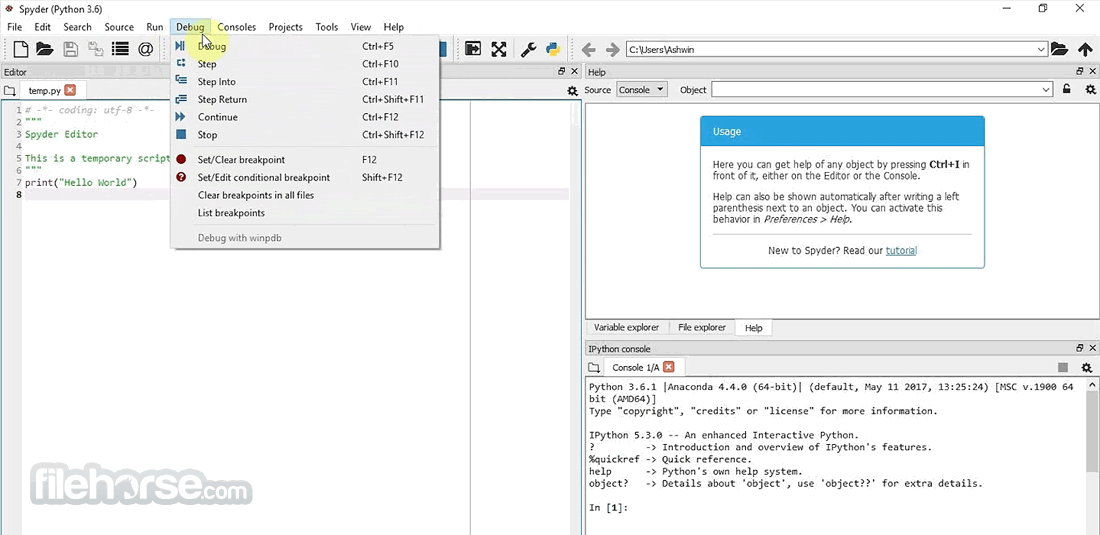
Task: Open the View menu
Action: pyautogui.click(x=361, y=27)
